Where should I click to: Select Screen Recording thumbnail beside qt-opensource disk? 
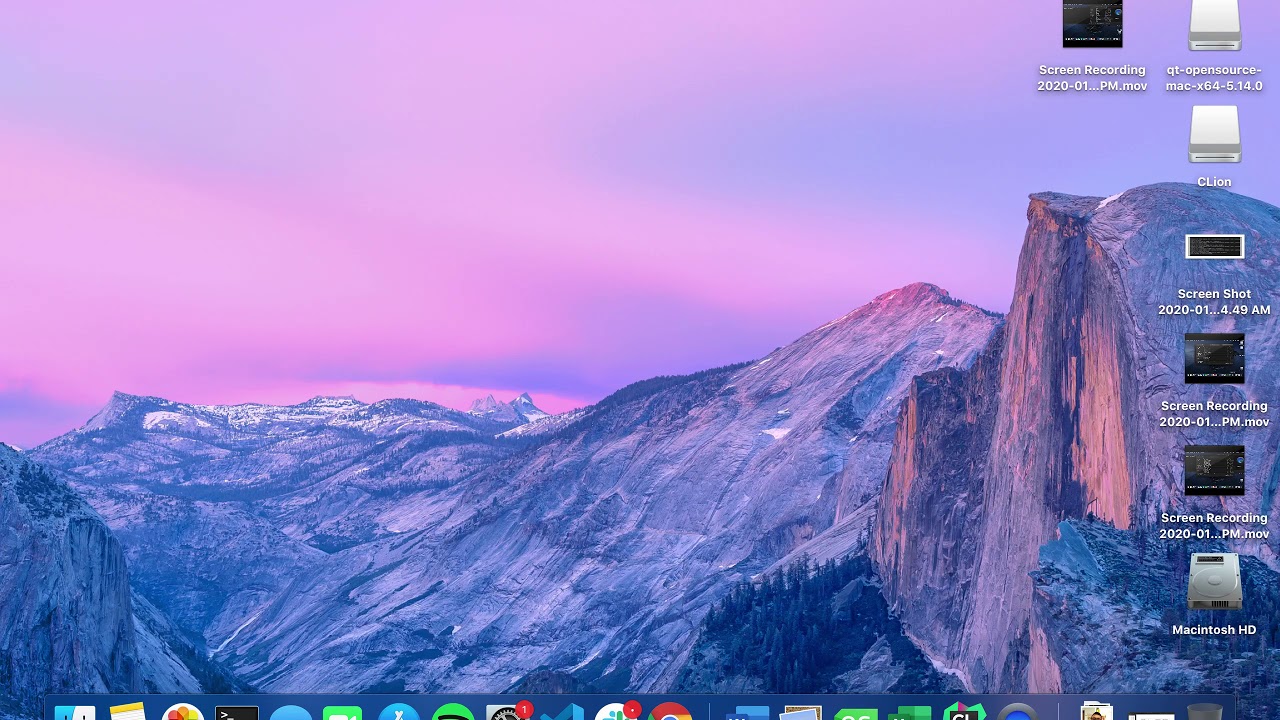(x=1092, y=24)
